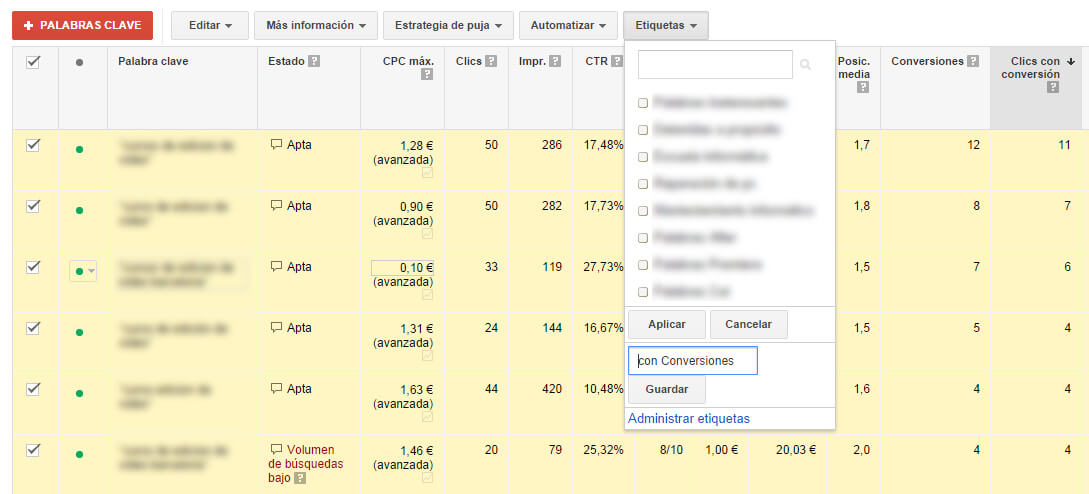The height and width of the screenshot is (494, 1089).
Task: Click the help icon next to Estado
Action: click(x=314, y=62)
